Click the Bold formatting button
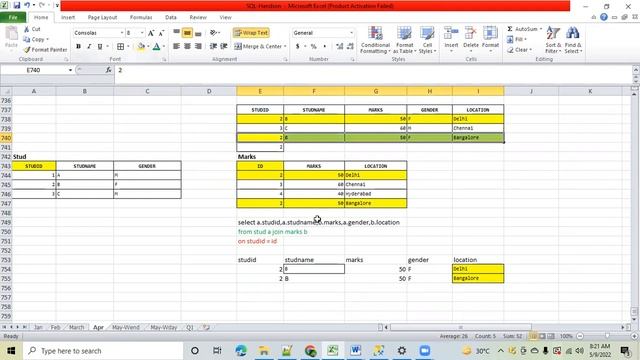The width and height of the screenshot is (640, 360). click(x=78, y=47)
